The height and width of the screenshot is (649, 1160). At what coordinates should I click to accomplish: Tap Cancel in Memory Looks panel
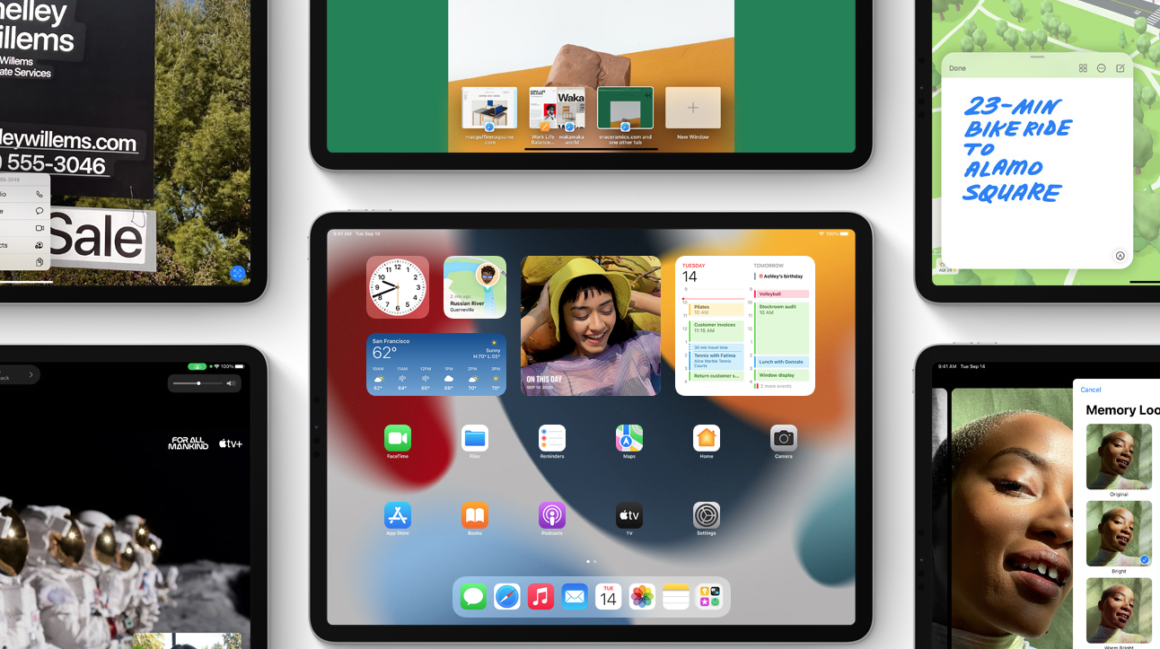[1091, 390]
